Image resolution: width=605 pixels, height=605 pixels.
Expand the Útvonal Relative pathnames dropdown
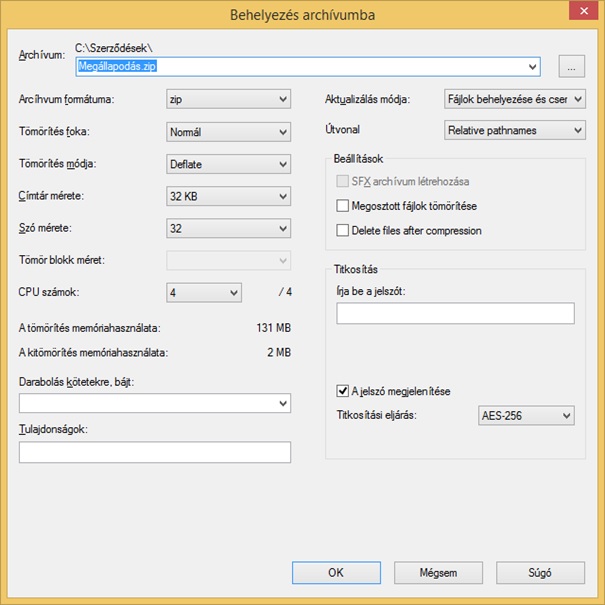click(x=514, y=131)
